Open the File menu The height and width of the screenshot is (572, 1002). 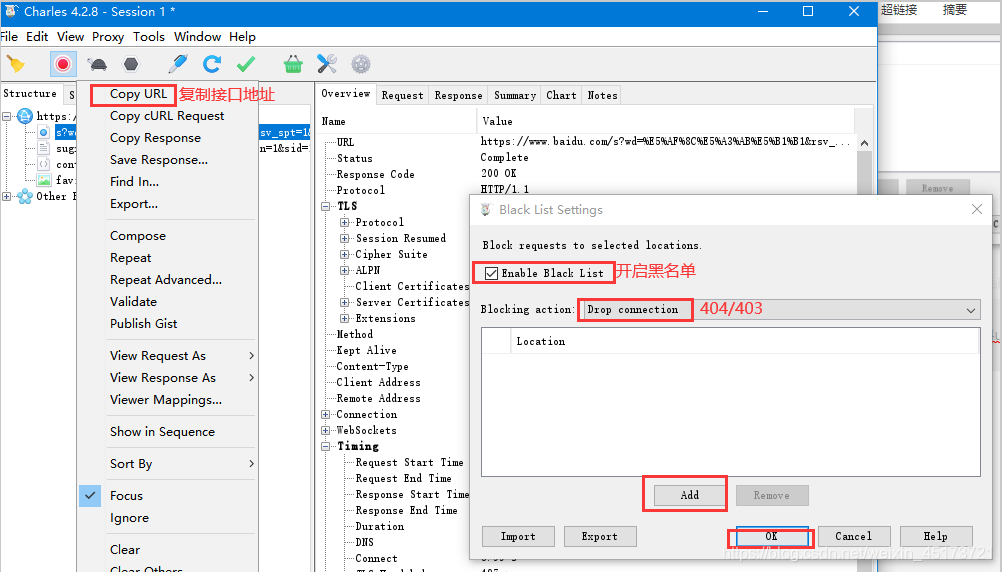click(9, 36)
